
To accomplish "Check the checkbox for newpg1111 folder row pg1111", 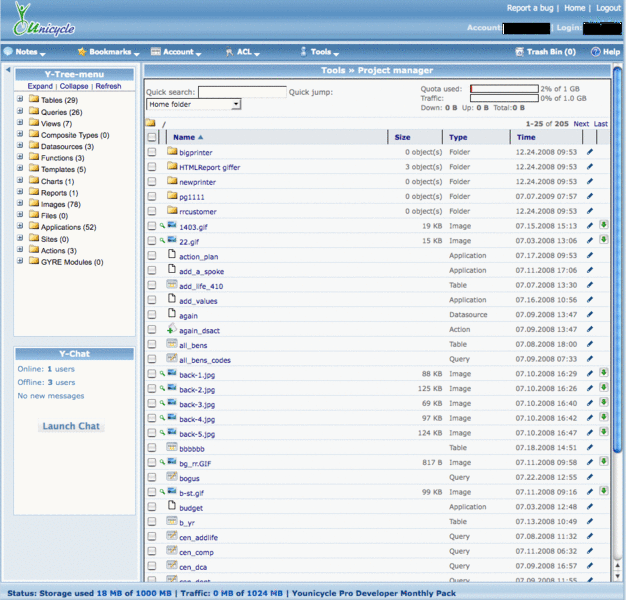I will [x=152, y=197].
